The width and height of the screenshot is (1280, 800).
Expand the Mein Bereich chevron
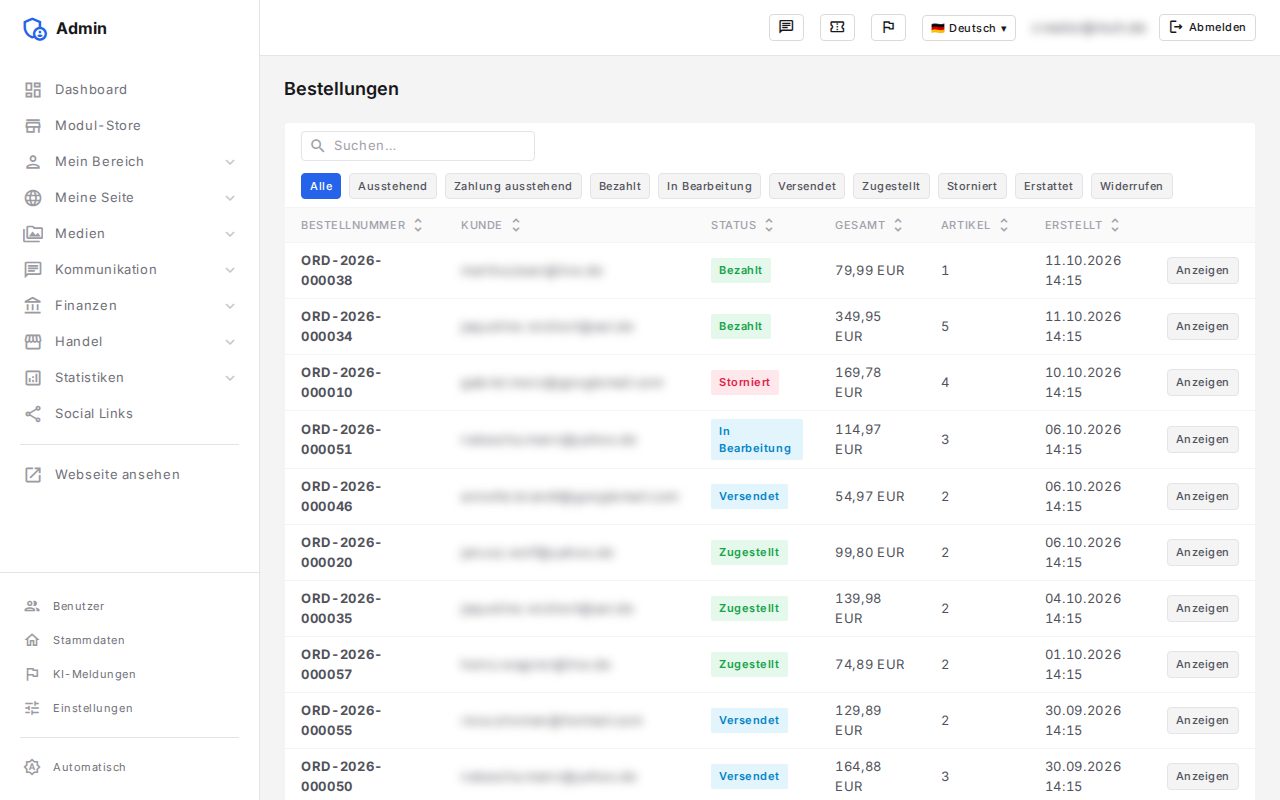230,162
